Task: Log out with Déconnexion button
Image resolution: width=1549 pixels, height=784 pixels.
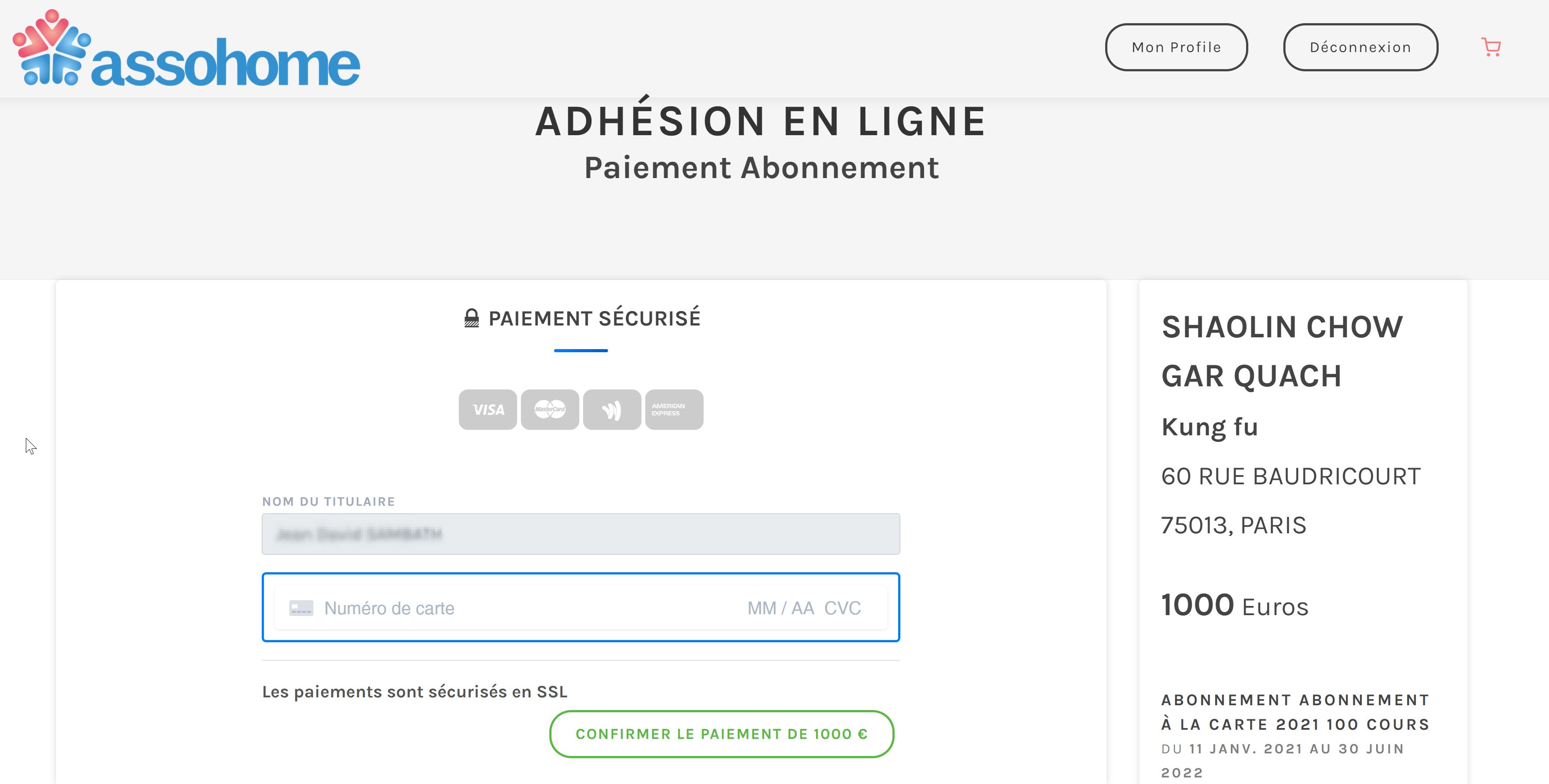Action: click(x=1360, y=47)
